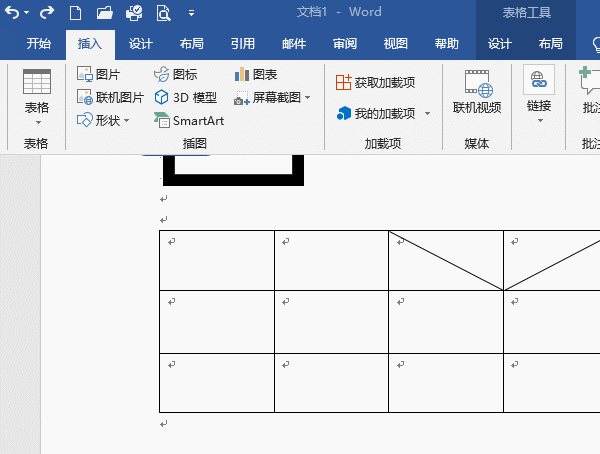Viewport: 600px width, 454px height.
Task: Click 获取加载项 to get add-ins
Action: pos(375,82)
